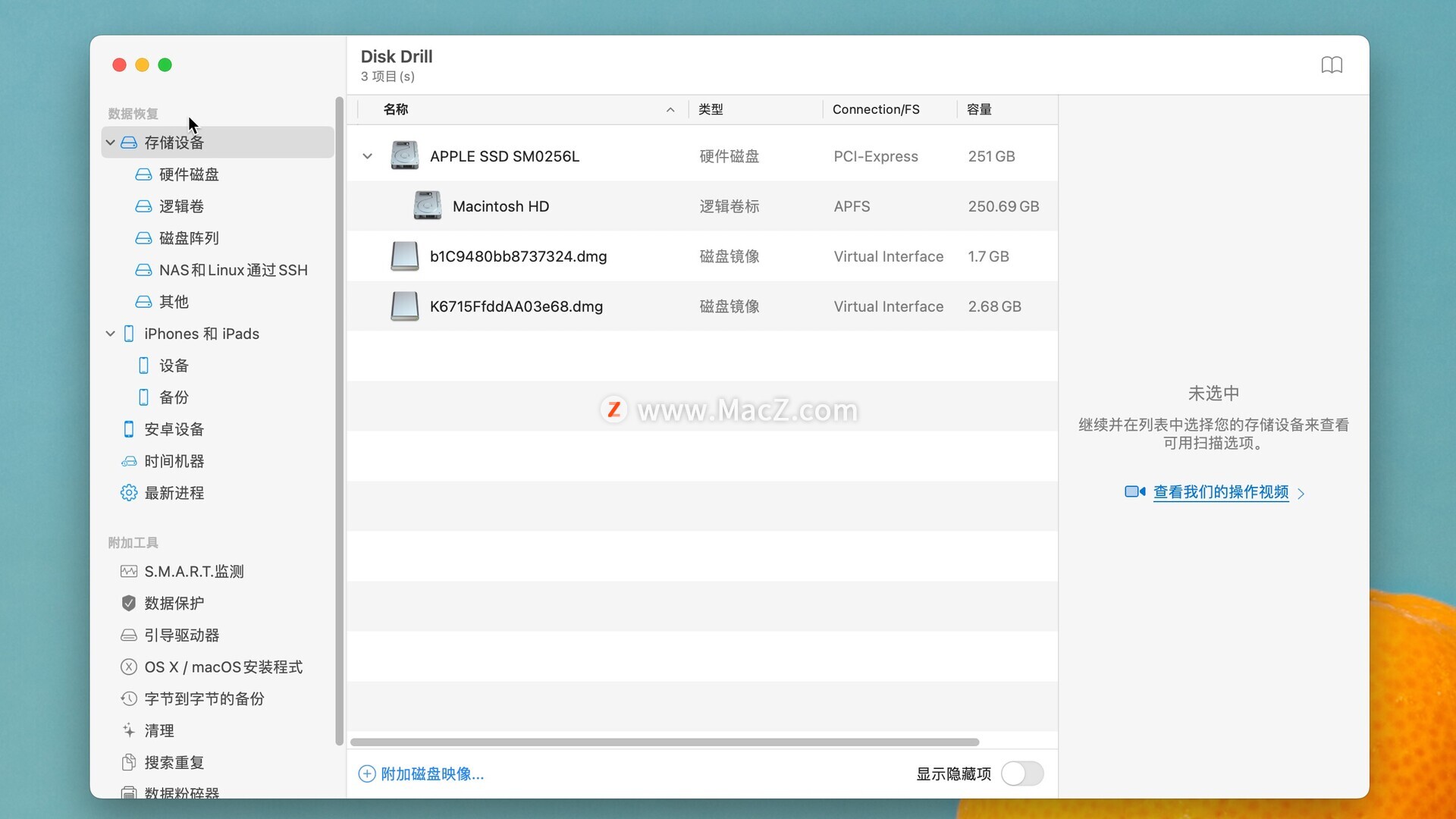Image resolution: width=1456 pixels, height=819 pixels.
Task: Click the 1.7 GB capacity value
Action: (988, 256)
